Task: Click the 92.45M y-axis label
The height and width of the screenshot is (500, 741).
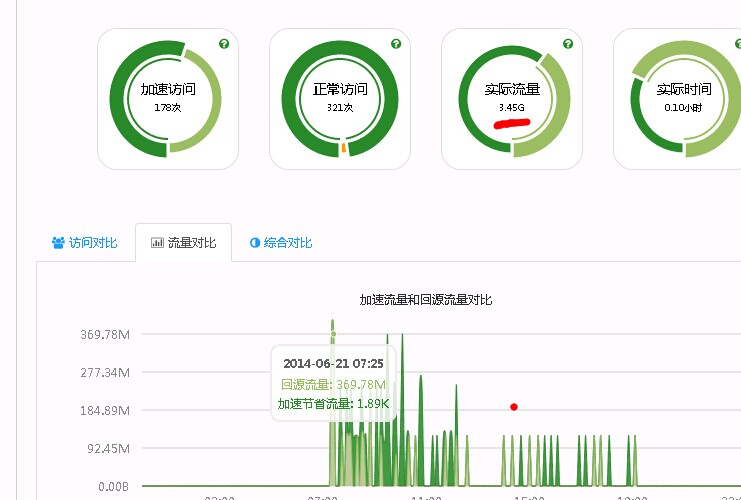Action: point(108,448)
